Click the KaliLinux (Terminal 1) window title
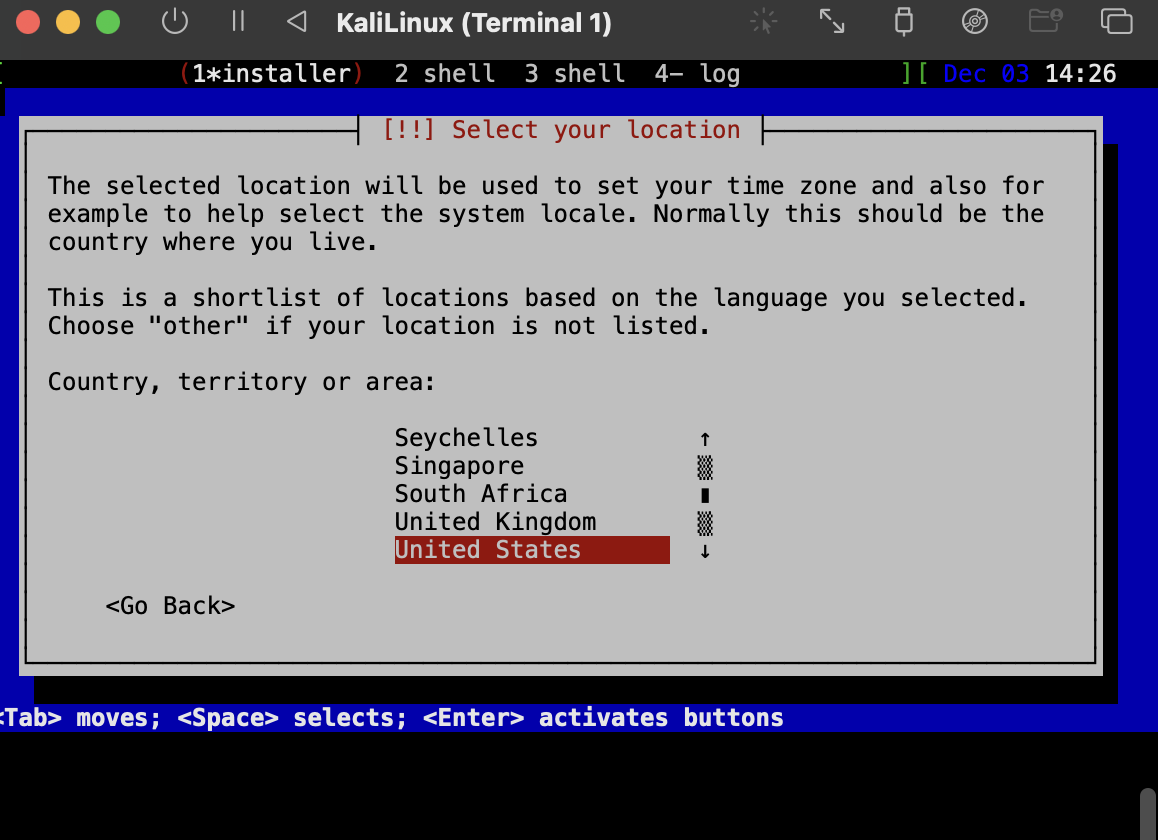This screenshot has height=840, width=1158. [x=473, y=23]
